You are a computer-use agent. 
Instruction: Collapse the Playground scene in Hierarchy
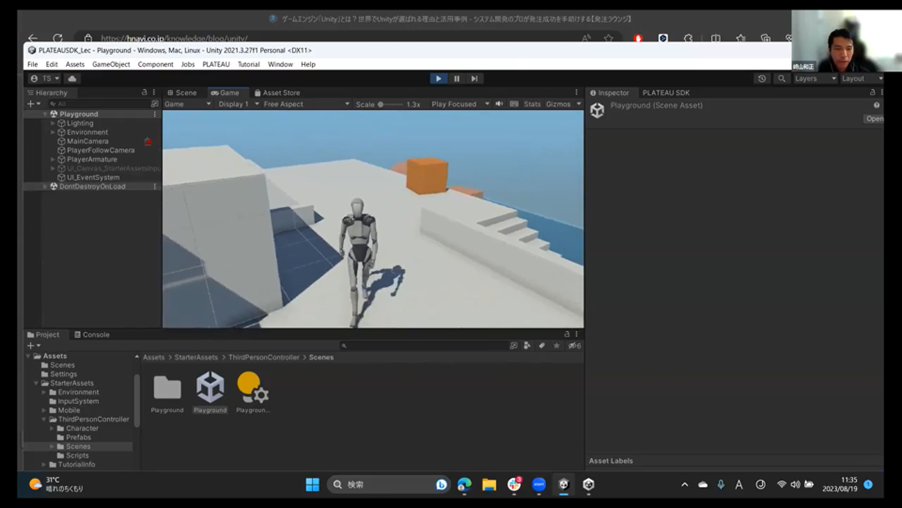(x=45, y=114)
